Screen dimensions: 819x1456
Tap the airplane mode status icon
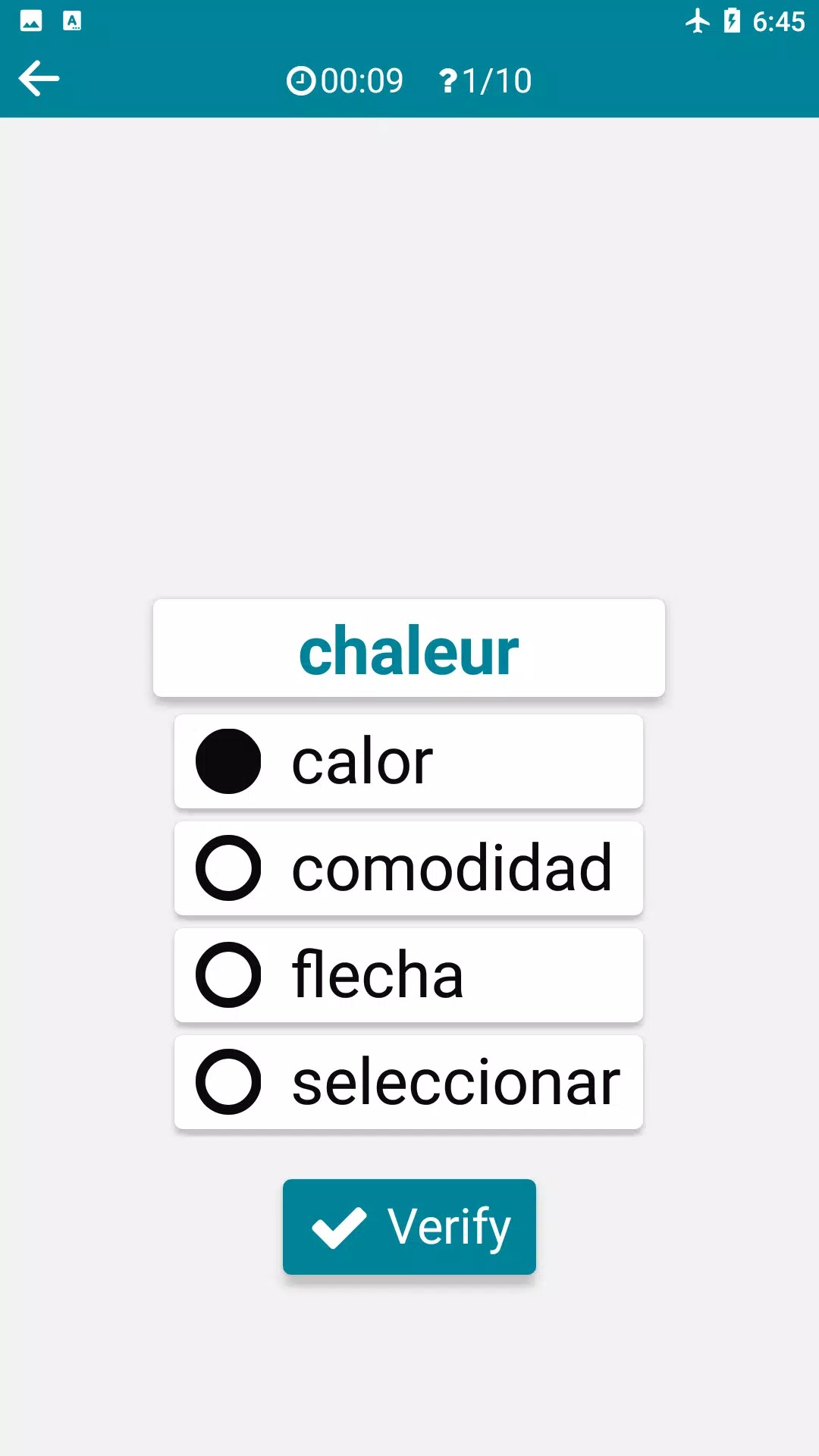tap(698, 21)
